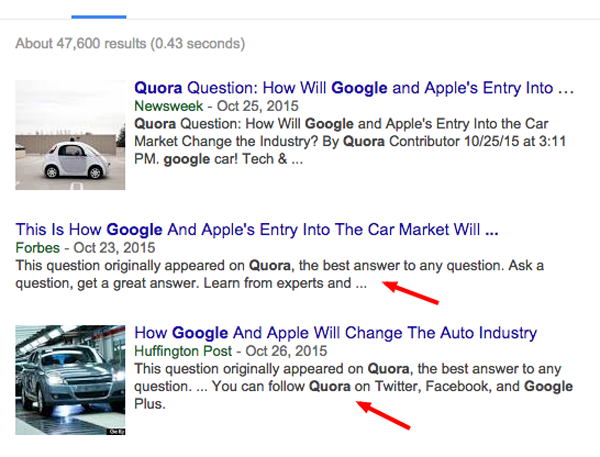
Task: Open 'How Google And Apple Will Change The Auto Industry'
Action: [335, 332]
